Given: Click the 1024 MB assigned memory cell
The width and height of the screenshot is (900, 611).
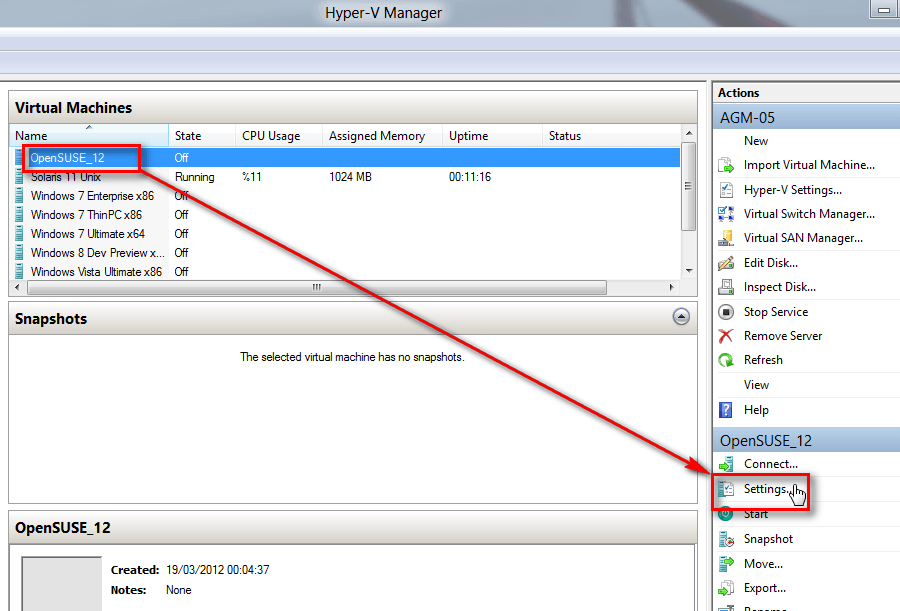Looking at the screenshot, I should pyautogui.click(x=350, y=177).
